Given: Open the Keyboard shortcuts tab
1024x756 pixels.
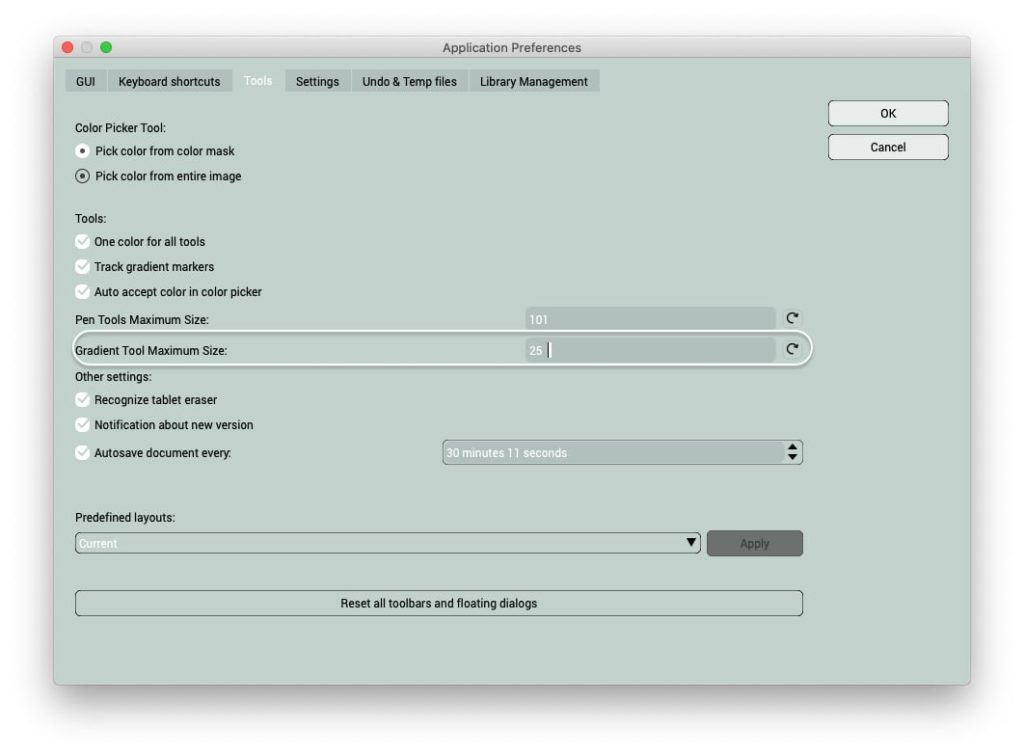Looking at the screenshot, I should [169, 82].
